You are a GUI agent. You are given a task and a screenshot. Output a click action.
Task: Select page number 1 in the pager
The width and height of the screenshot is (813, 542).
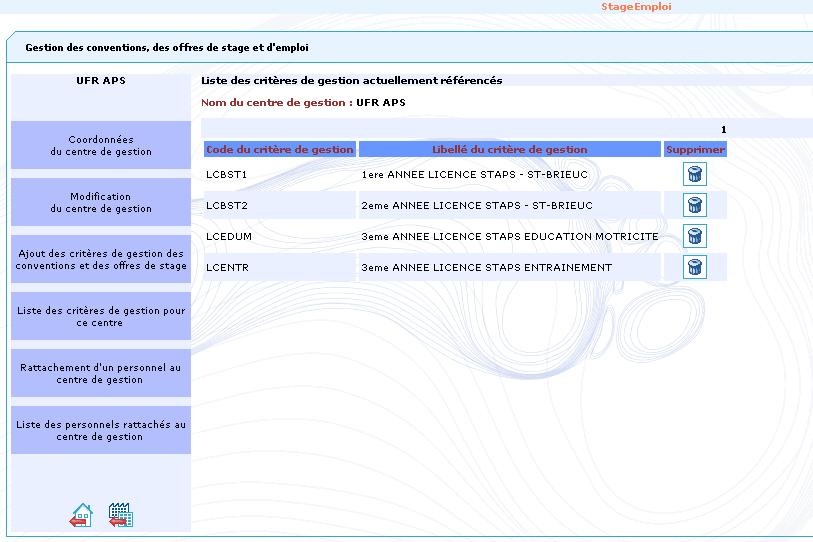coord(723,130)
